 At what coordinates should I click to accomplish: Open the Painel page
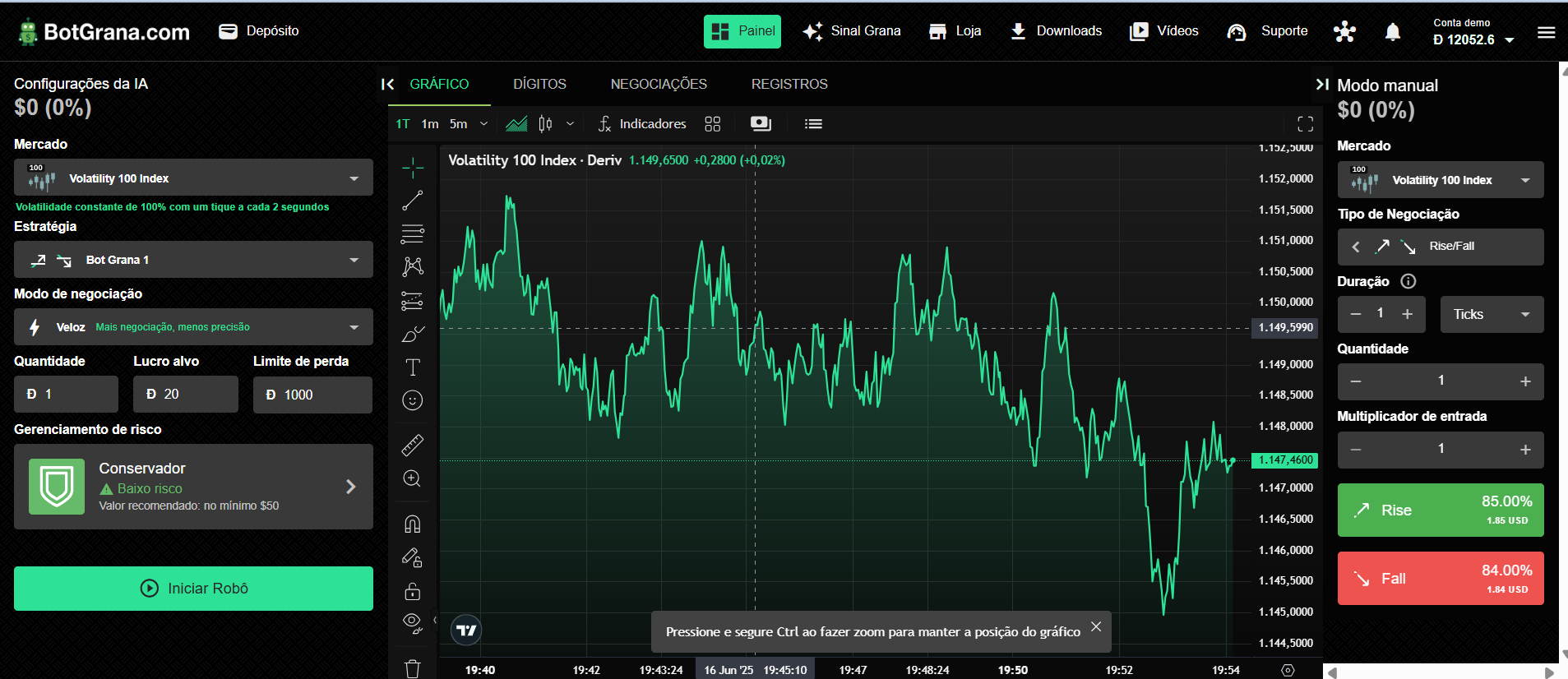coord(742,31)
